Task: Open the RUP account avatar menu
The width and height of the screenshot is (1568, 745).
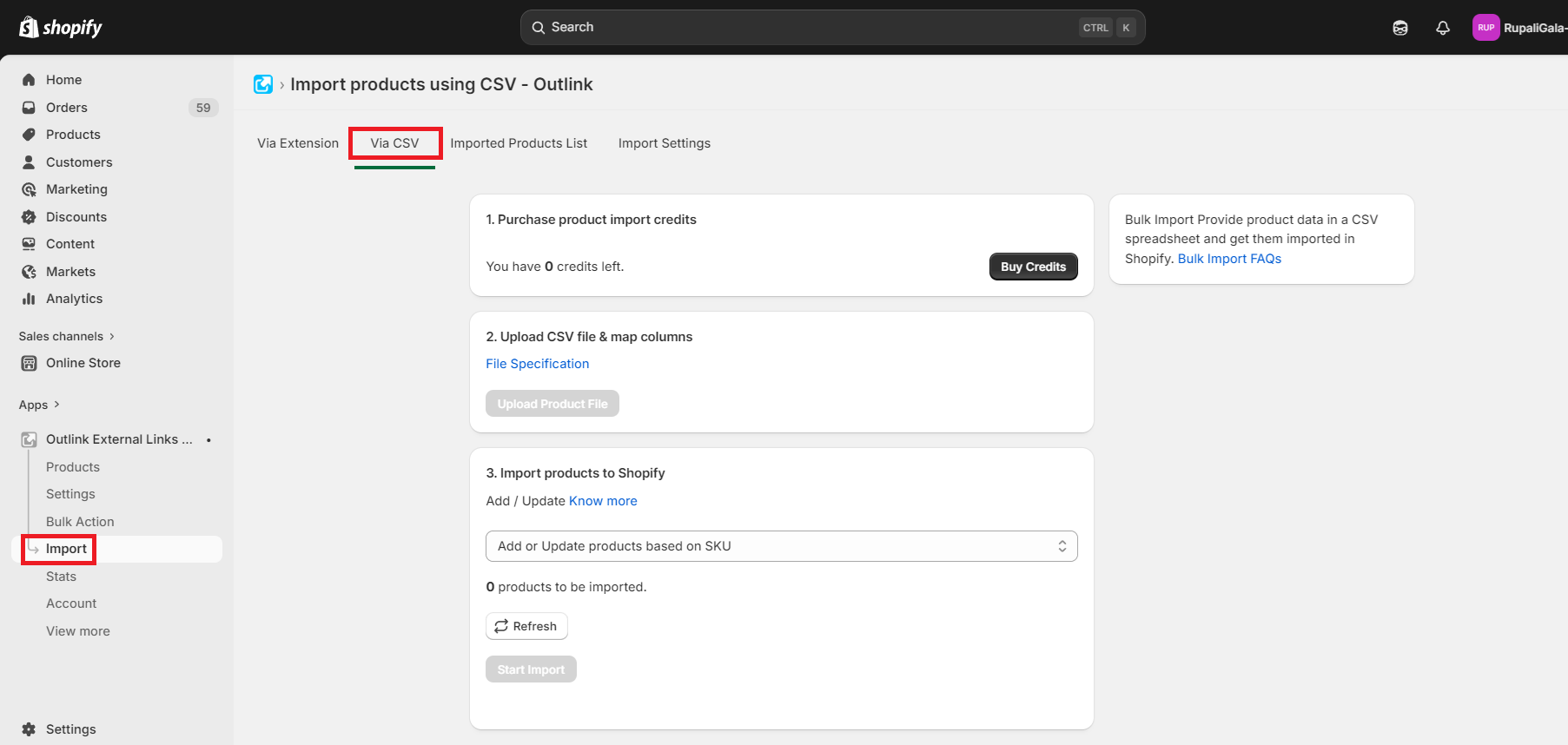Action: pos(1486,28)
